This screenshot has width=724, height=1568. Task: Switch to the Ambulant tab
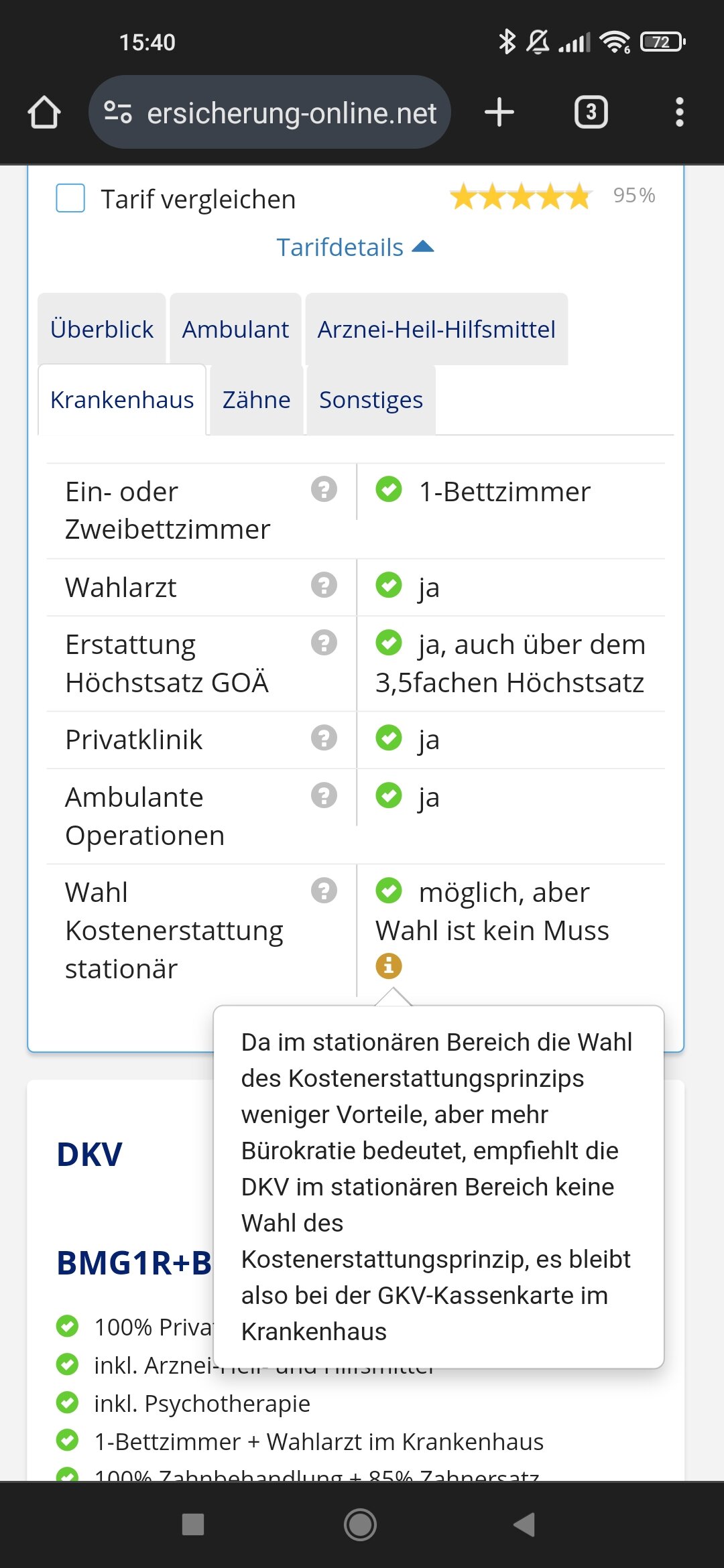pos(235,330)
